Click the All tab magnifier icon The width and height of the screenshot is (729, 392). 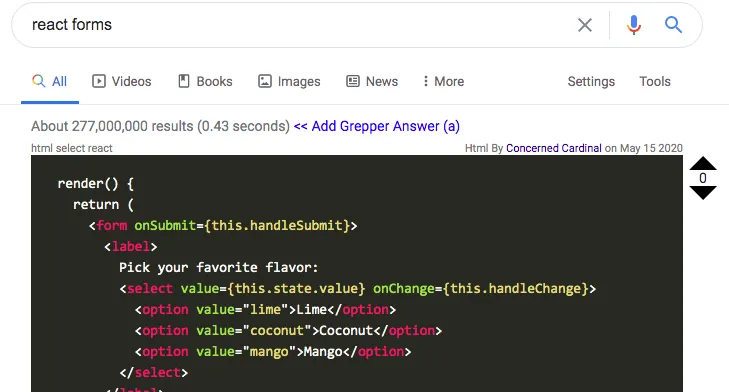pyautogui.click(x=39, y=81)
